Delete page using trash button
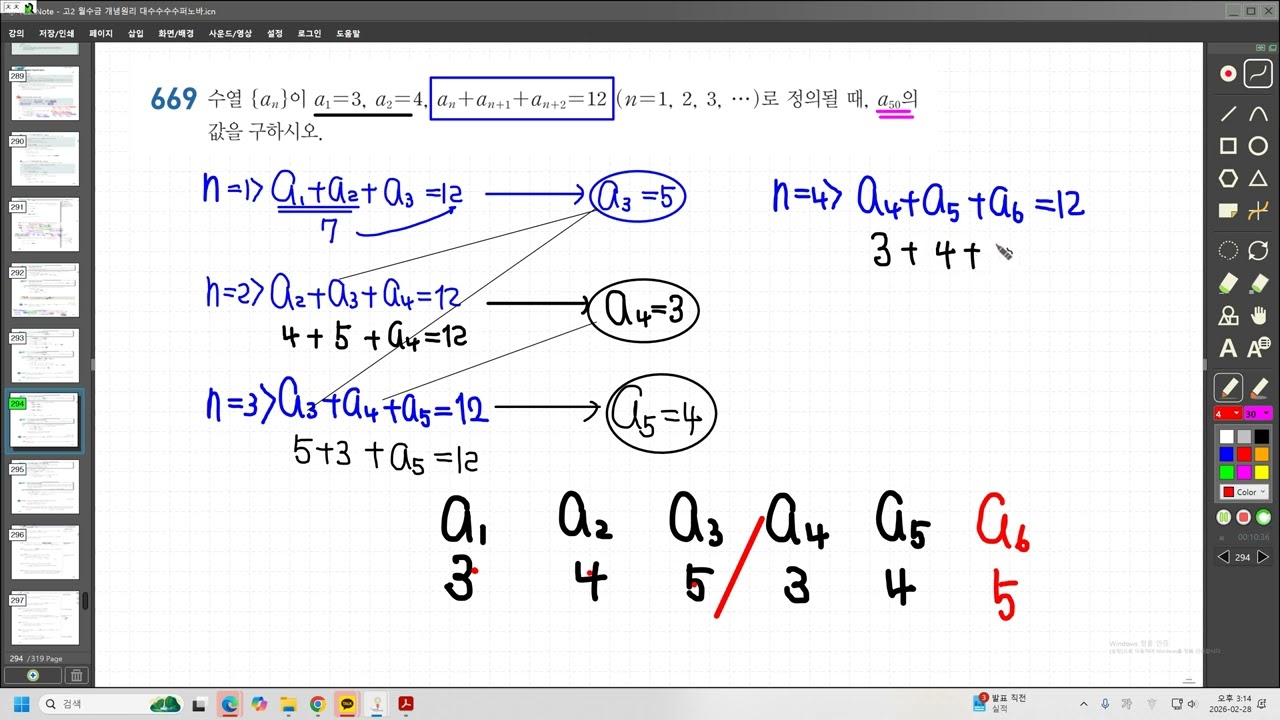1280x720 pixels. pos(77,676)
